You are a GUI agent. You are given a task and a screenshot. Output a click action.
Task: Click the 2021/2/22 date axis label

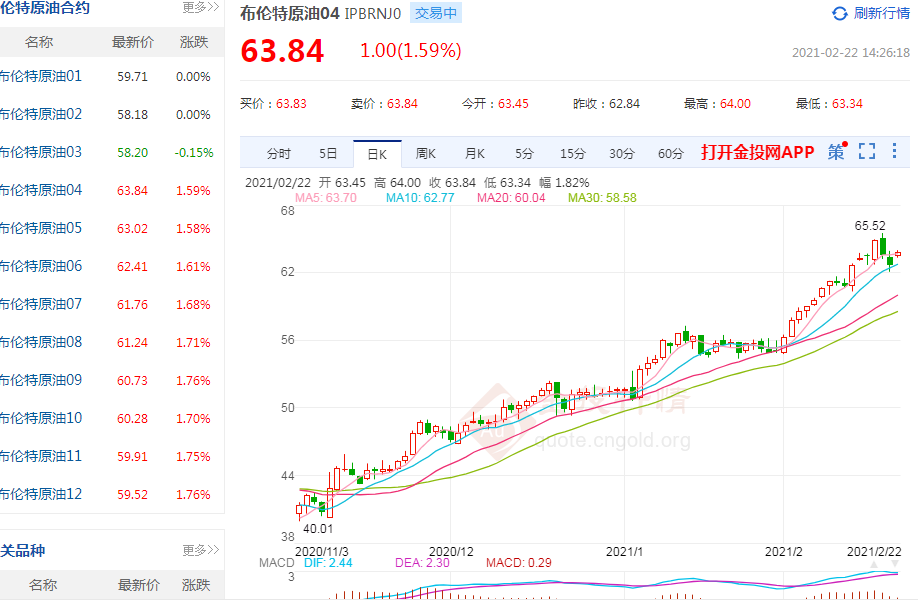[874, 551]
